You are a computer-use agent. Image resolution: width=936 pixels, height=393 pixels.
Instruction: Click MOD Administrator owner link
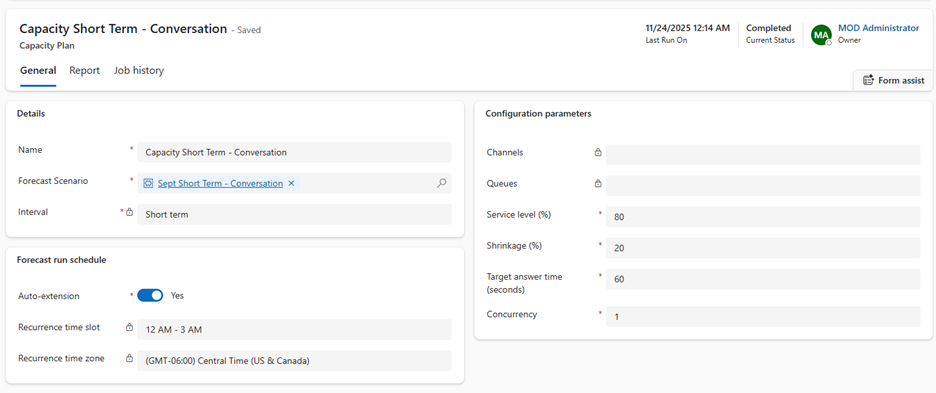[x=879, y=28]
